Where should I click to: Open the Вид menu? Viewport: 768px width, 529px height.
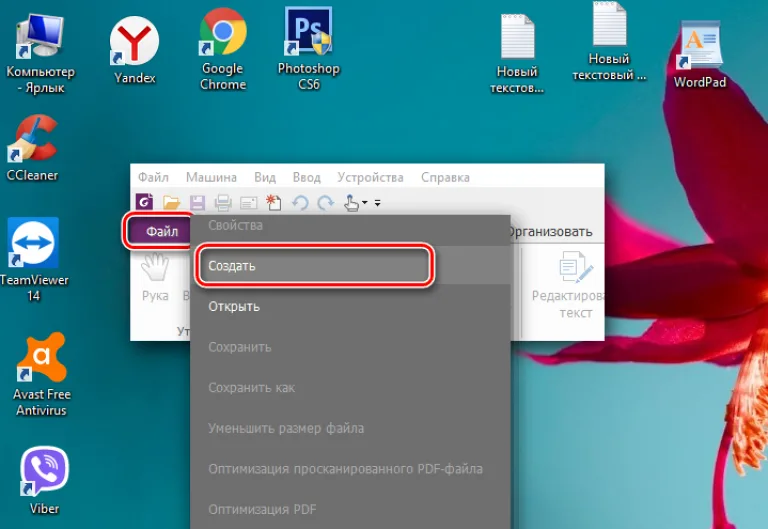click(x=265, y=177)
